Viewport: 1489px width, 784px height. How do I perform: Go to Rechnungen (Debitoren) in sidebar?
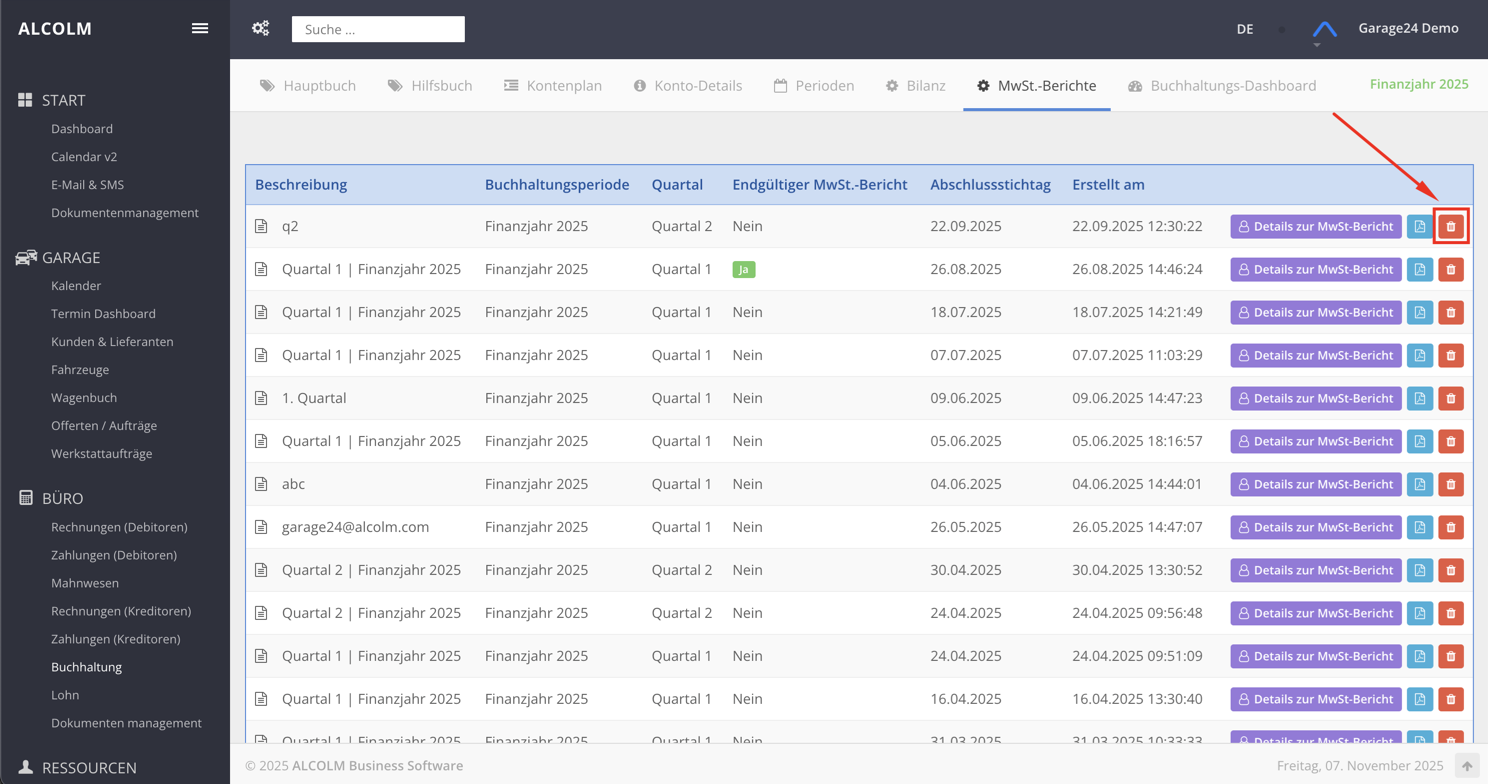tap(119, 527)
